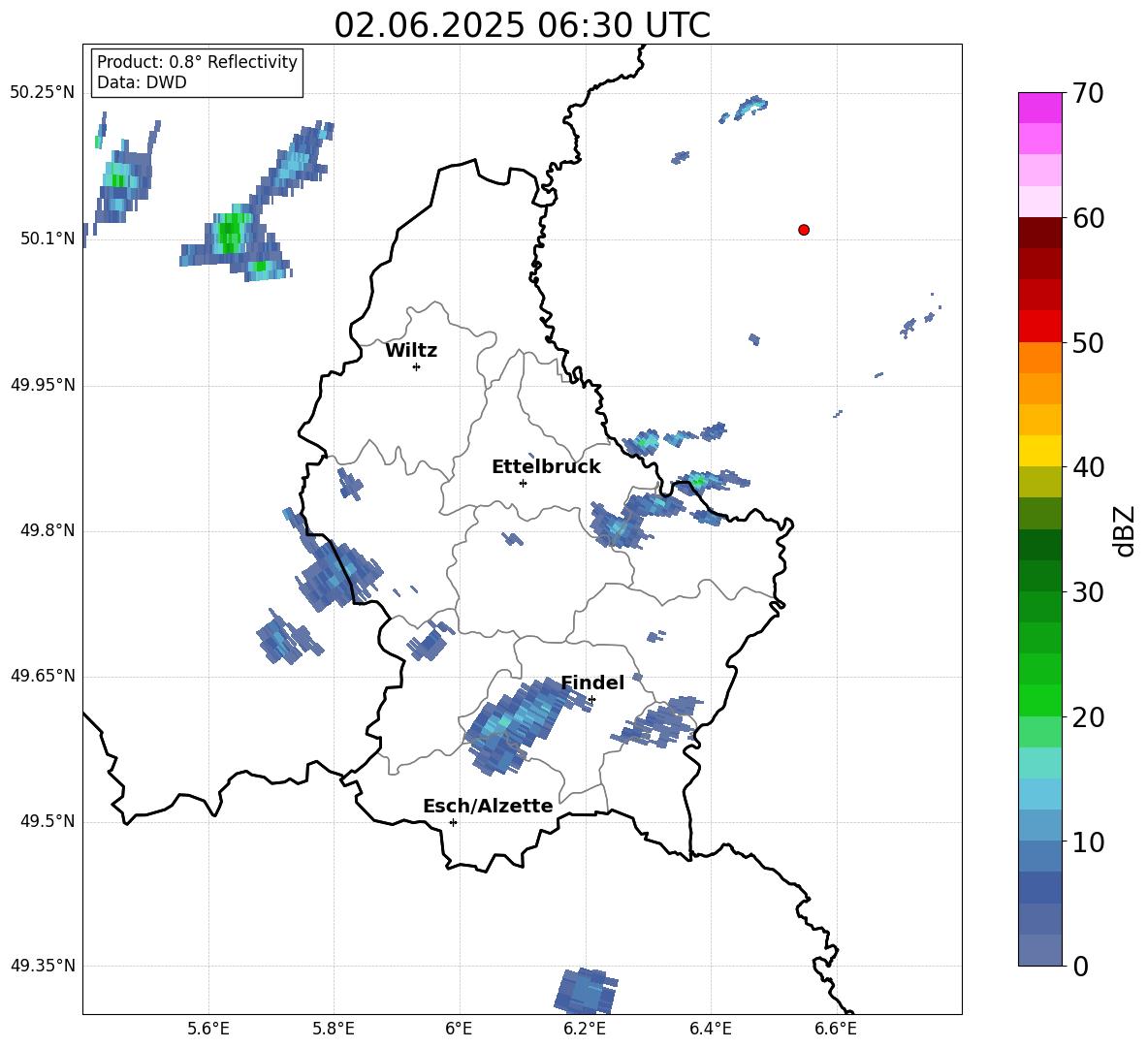
Task: Click the 6.4°E longitude tick label
Action: click(x=710, y=1029)
